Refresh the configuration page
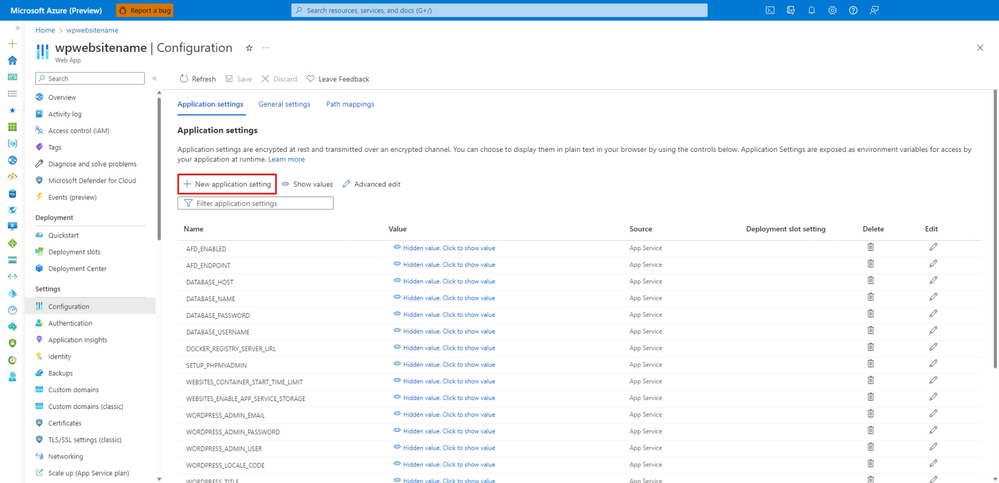The image size is (999, 483). pyautogui.click(x=198, y=79)
